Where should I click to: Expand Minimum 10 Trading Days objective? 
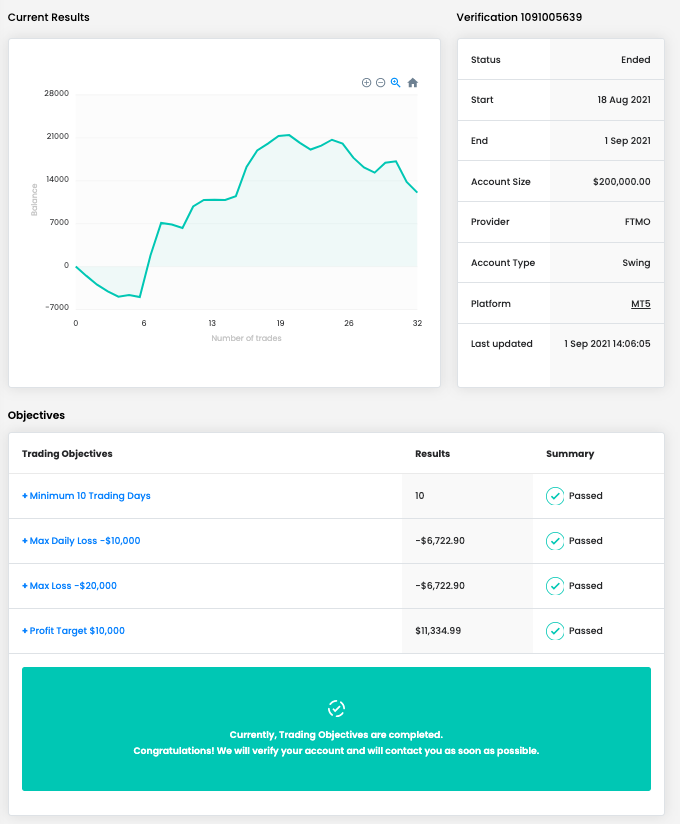click(x=86, y=496)
